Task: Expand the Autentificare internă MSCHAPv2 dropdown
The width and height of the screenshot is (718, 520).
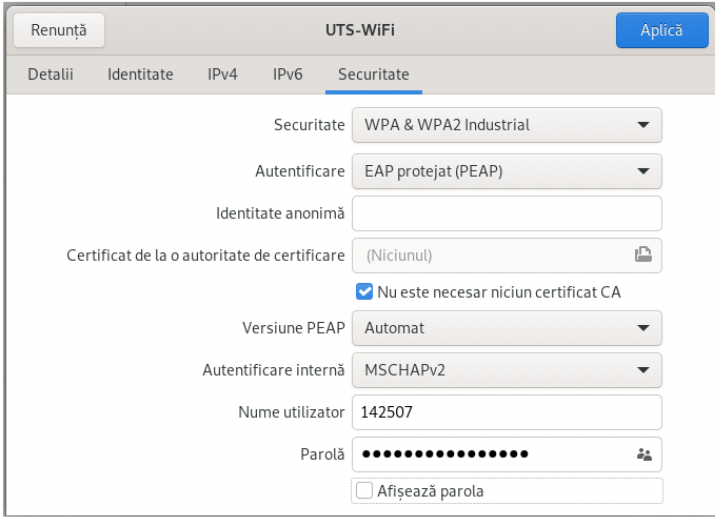Action: coord(506,370)
